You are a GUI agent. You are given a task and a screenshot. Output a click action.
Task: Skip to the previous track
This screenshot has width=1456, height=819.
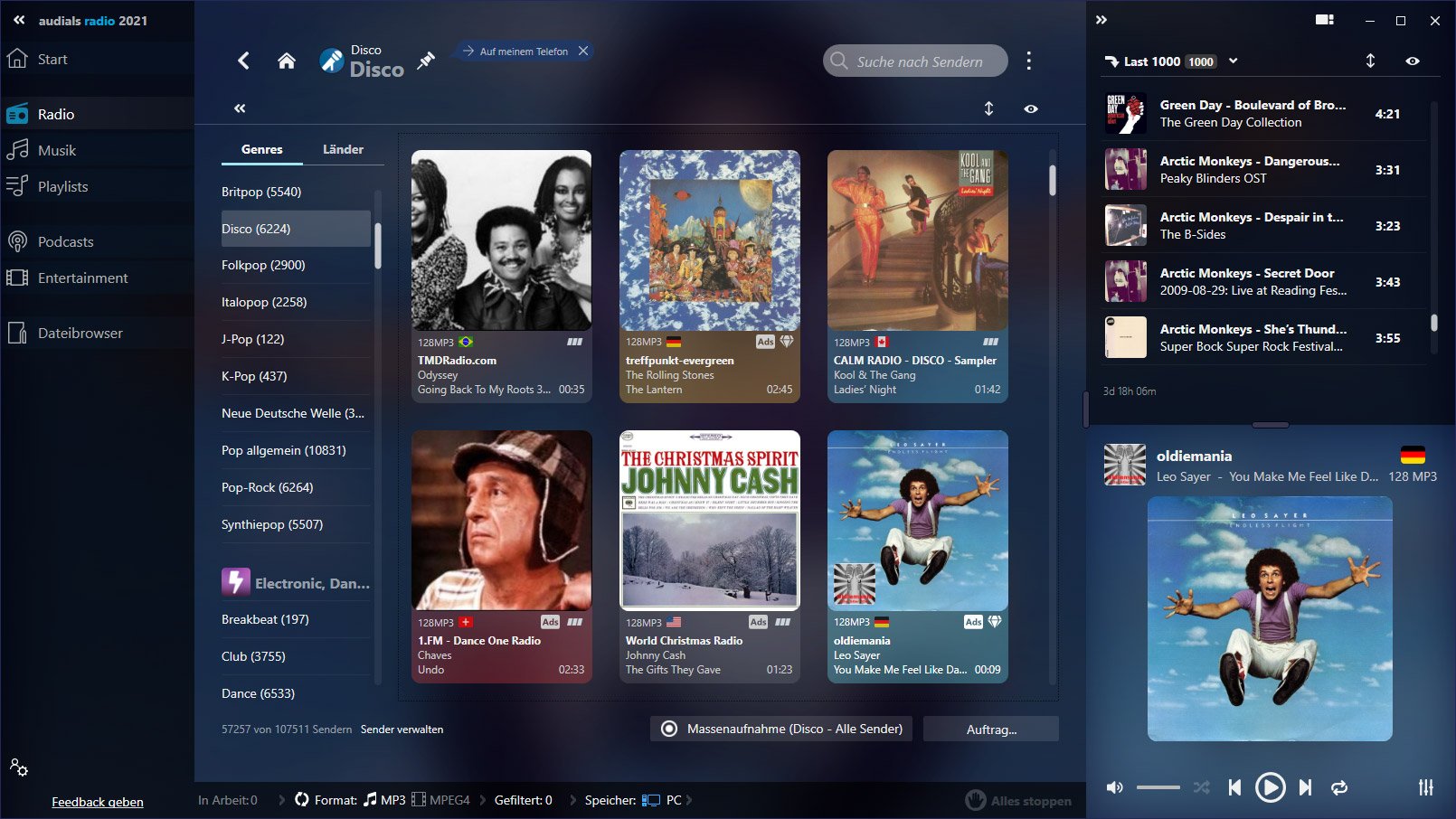(1234, 787)
